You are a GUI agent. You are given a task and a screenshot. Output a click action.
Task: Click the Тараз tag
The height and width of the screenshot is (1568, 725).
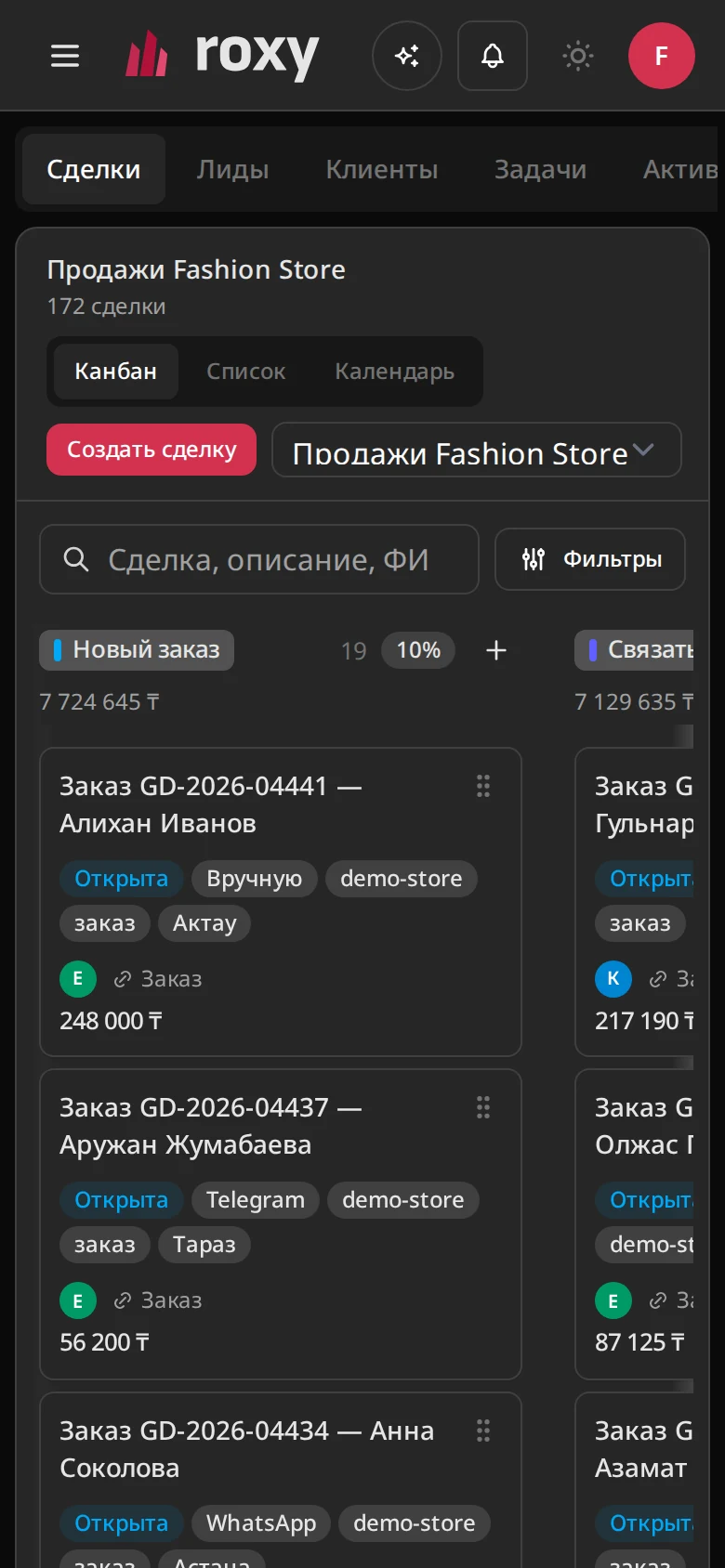204,1245
